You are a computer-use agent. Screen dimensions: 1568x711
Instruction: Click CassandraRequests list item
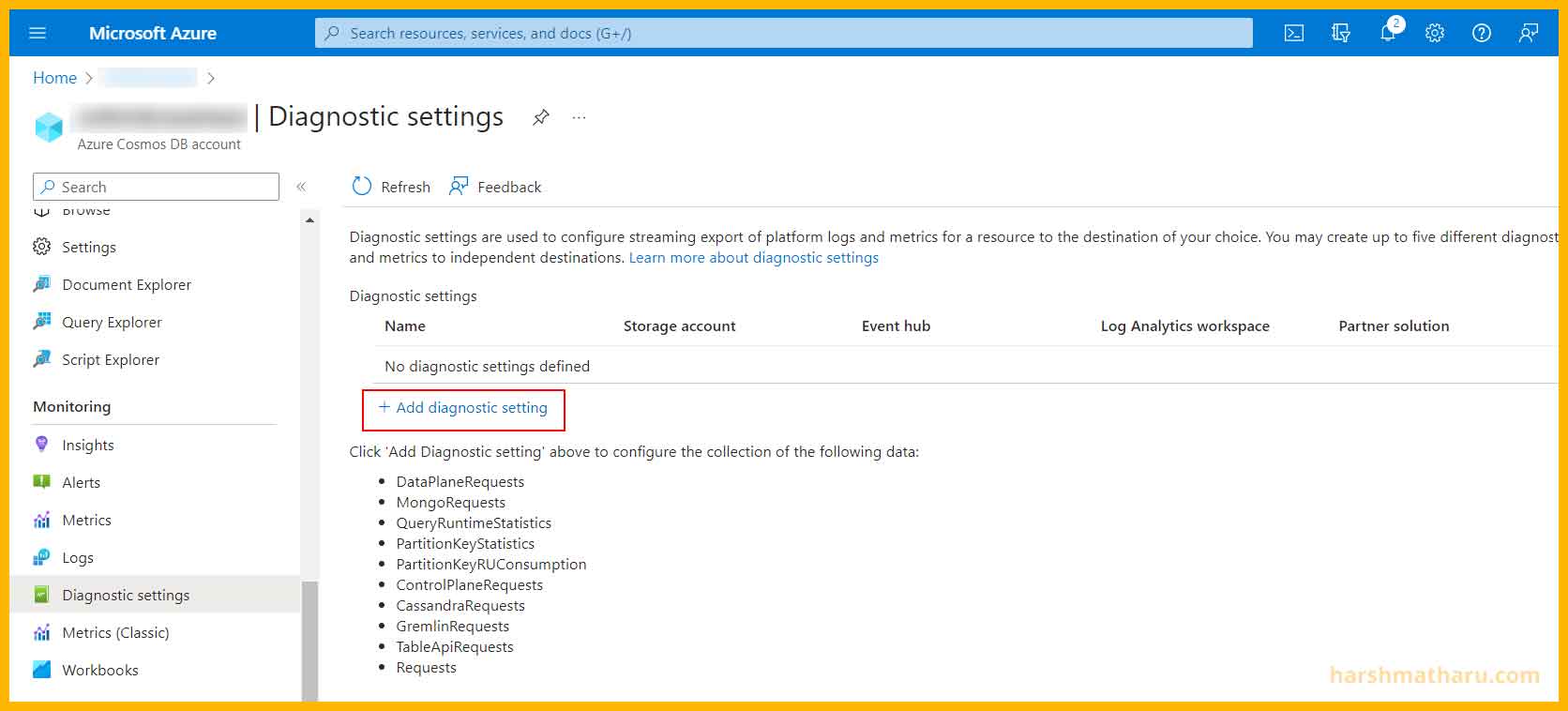point(460,605)
